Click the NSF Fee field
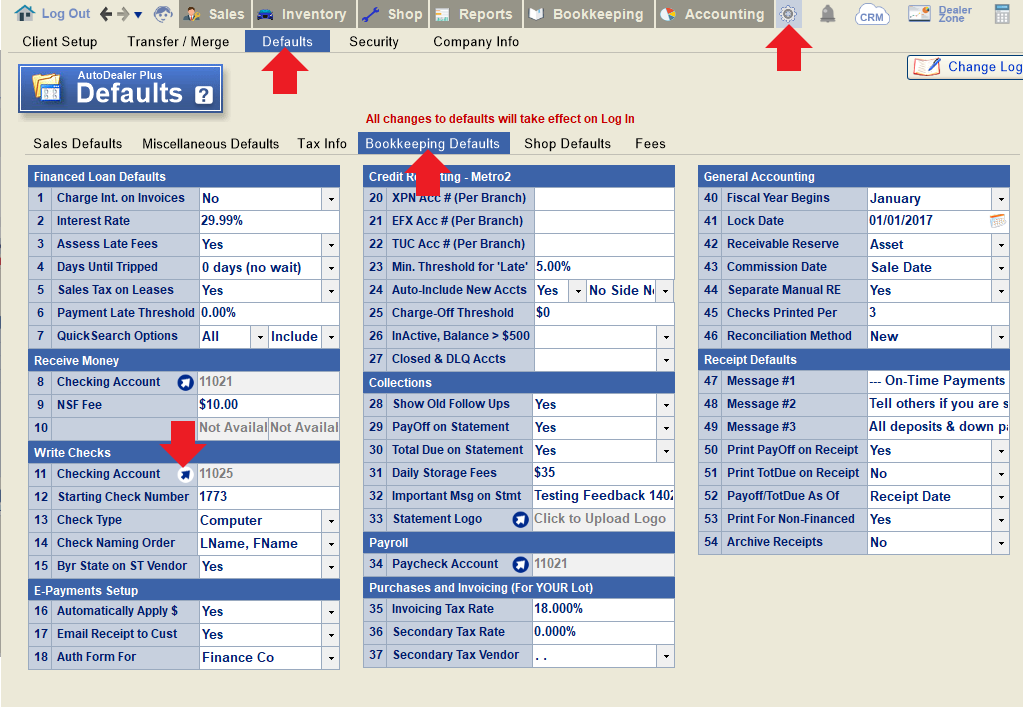The image size is (1023, 707). [x=269, y=405]
